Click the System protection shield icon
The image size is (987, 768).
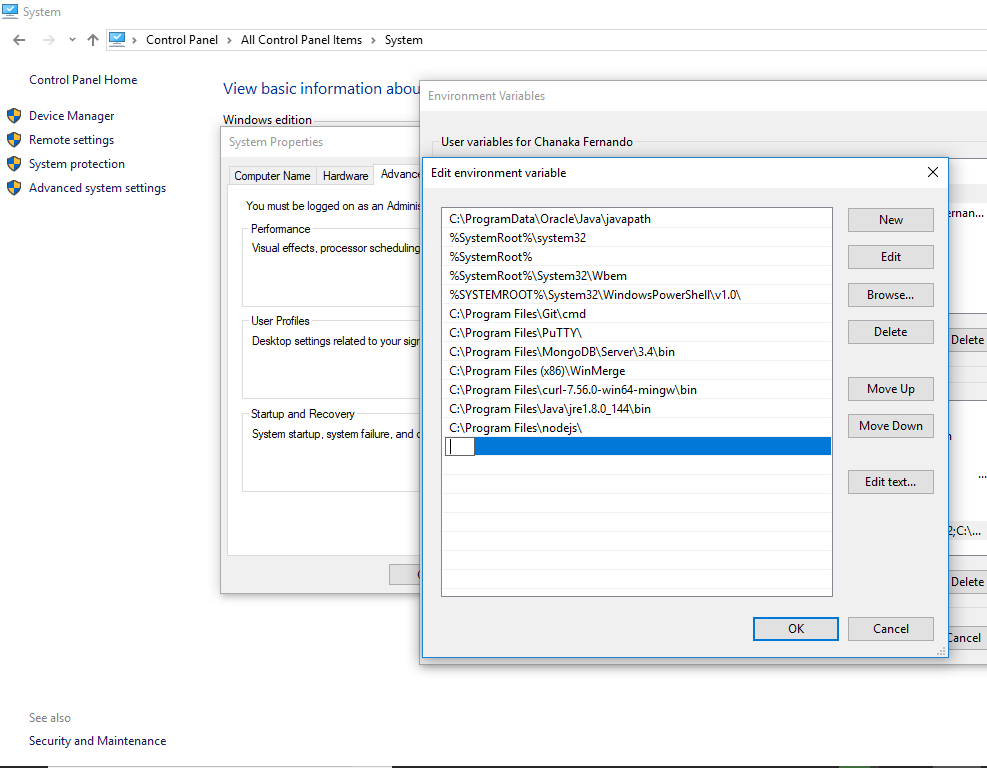pos(14,163)
